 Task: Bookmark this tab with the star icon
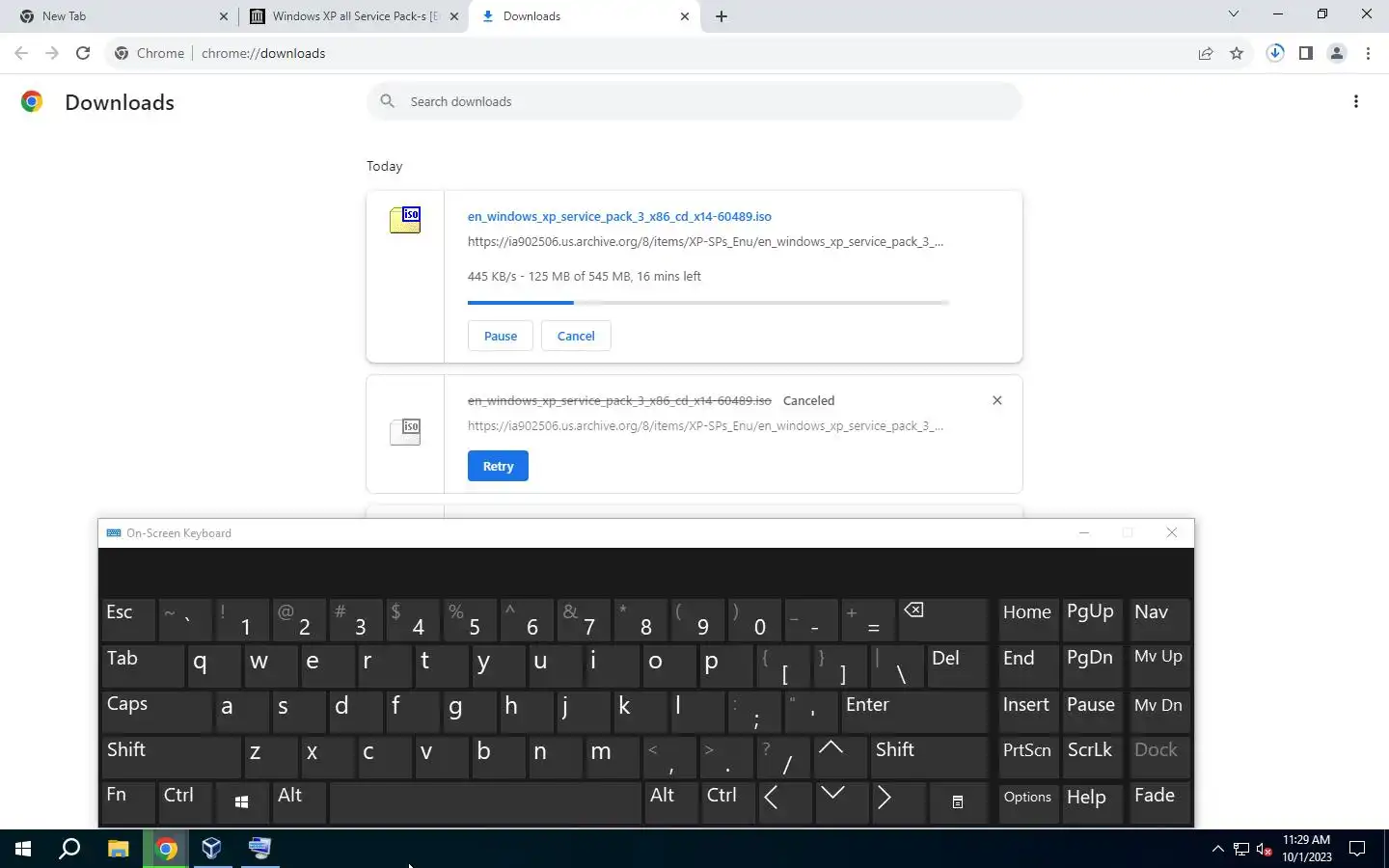tap(1237, 53)
